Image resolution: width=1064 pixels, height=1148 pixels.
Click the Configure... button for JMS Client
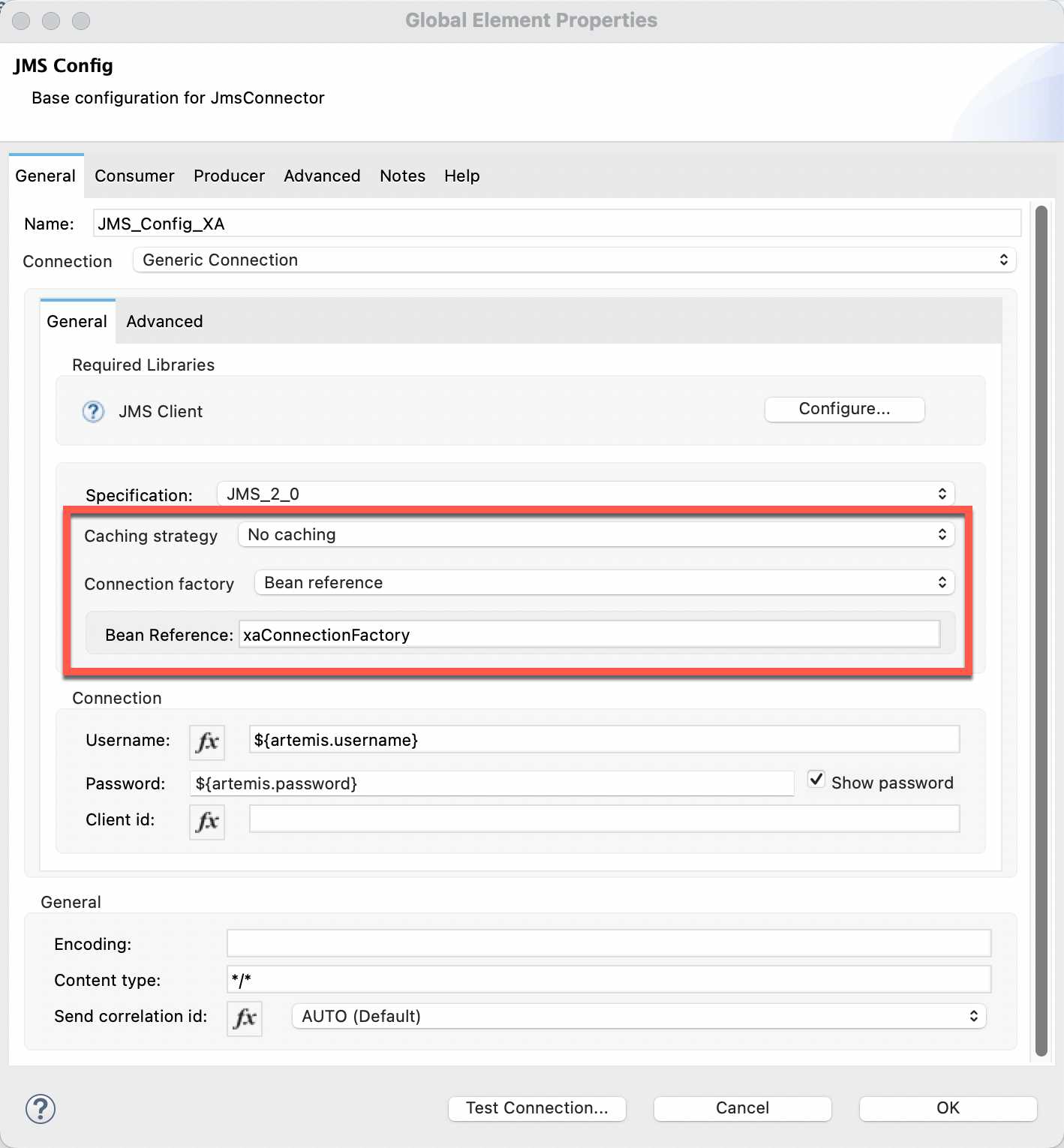coord(844,409)
